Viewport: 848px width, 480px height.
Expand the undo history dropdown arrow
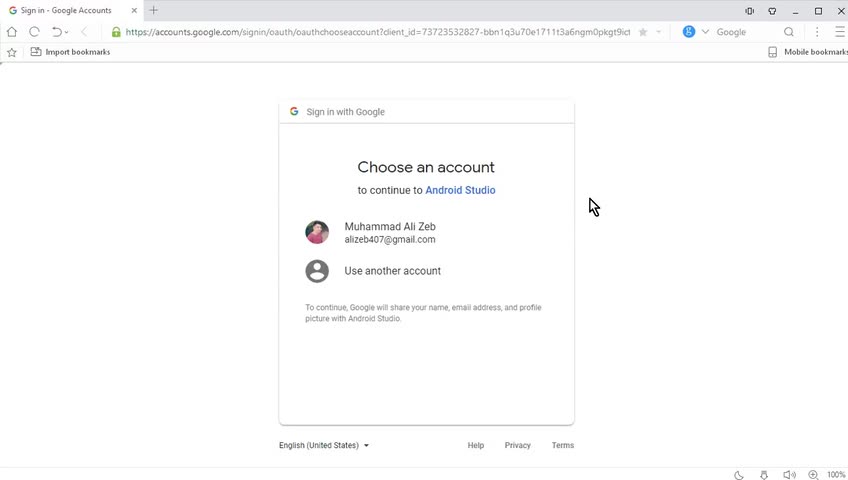click(67, 32)
